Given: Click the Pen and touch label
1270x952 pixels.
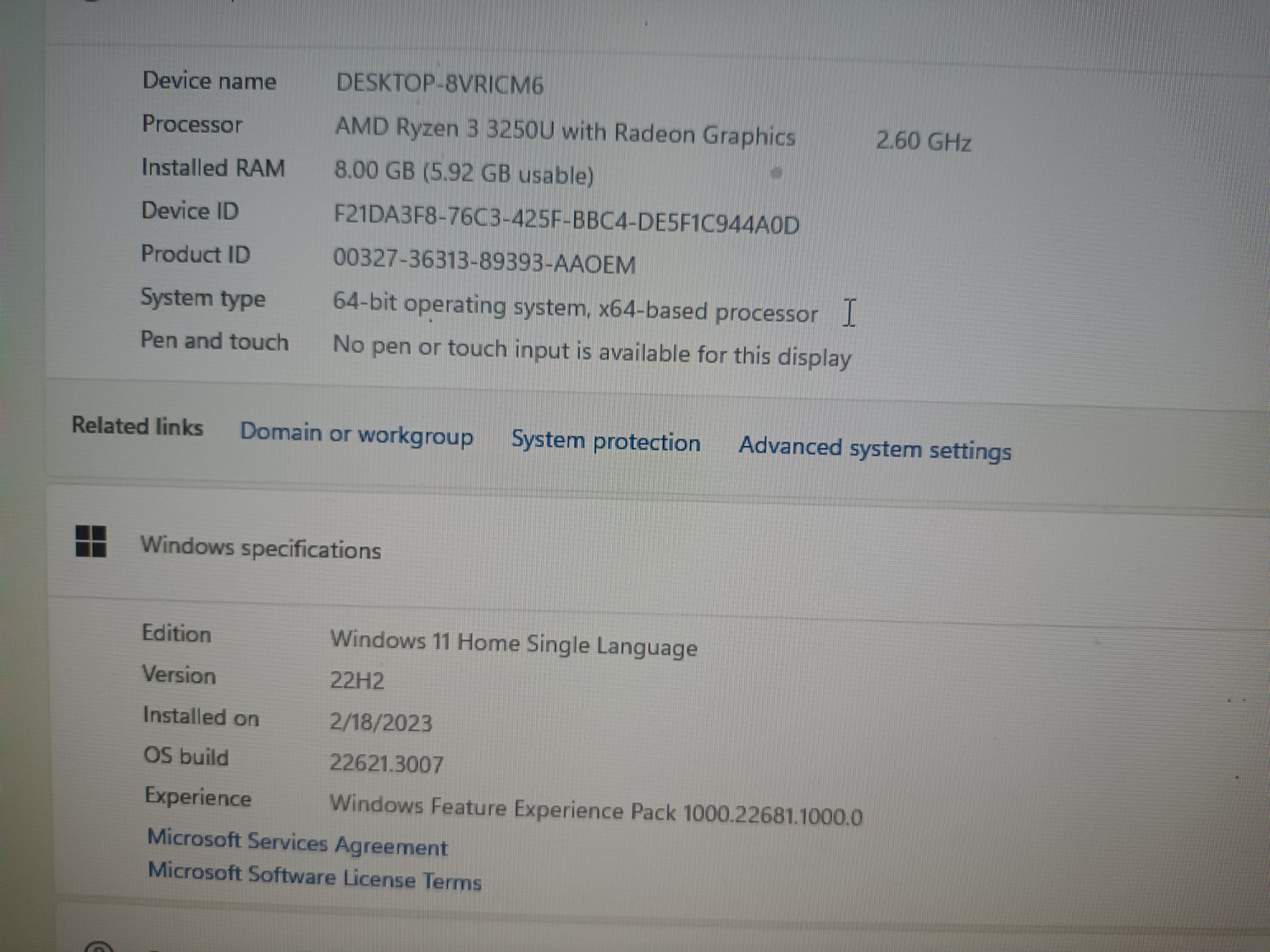Looking at the screenshot, I should tap(214, 340).
